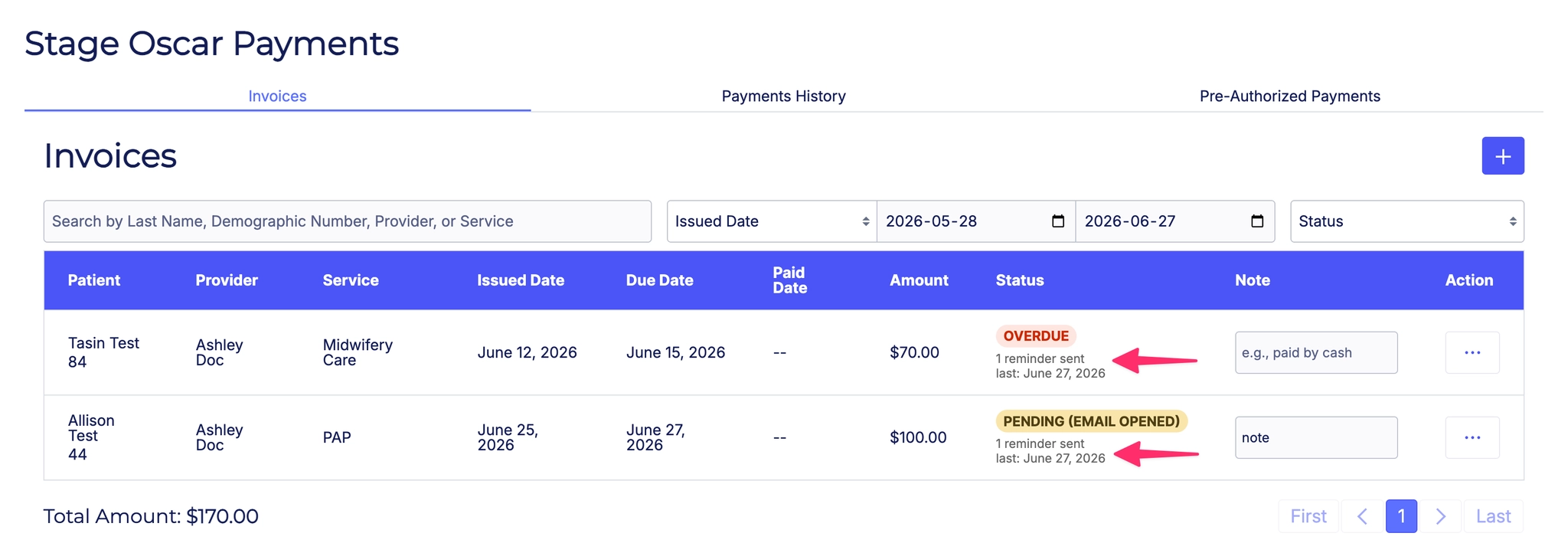Click reminder info under OVERDUE status
This screenshot has width=1568, height=556.
point(1050,366)
